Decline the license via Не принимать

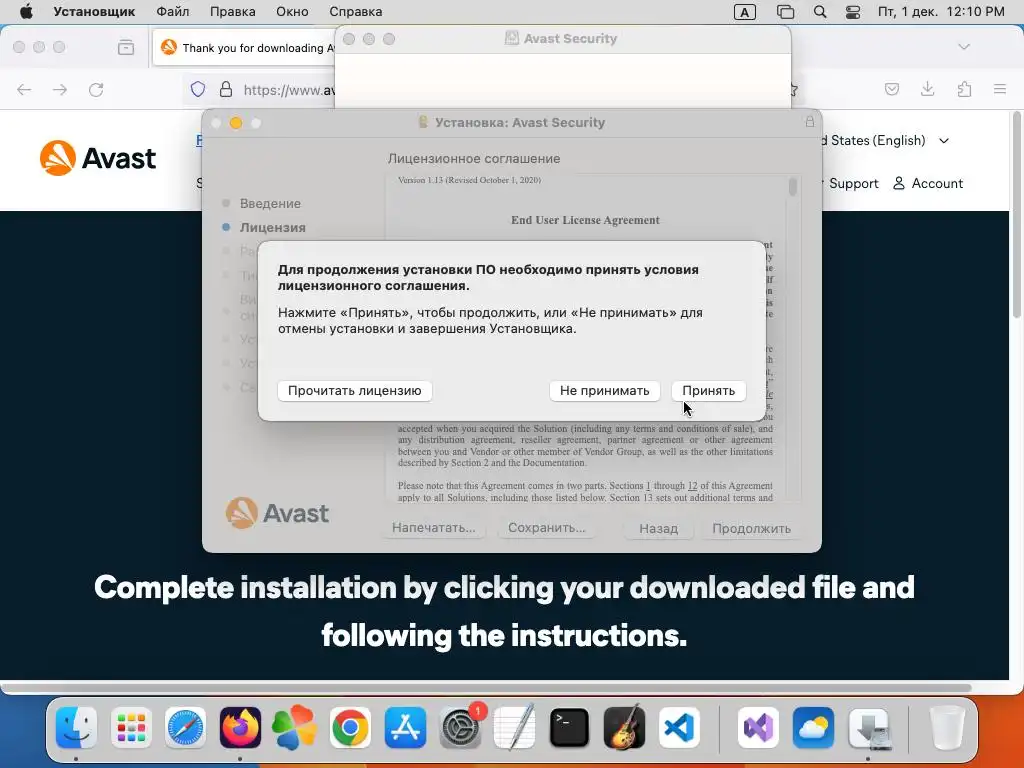point(604,391)
